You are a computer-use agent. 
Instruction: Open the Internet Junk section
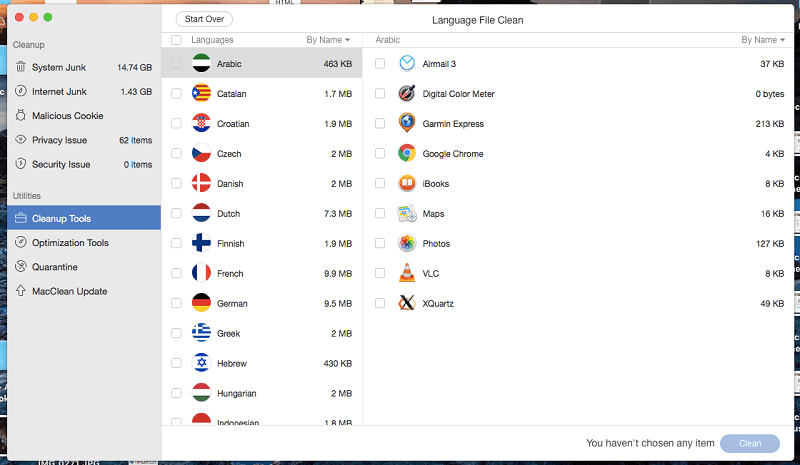click(x=84, y=91)
